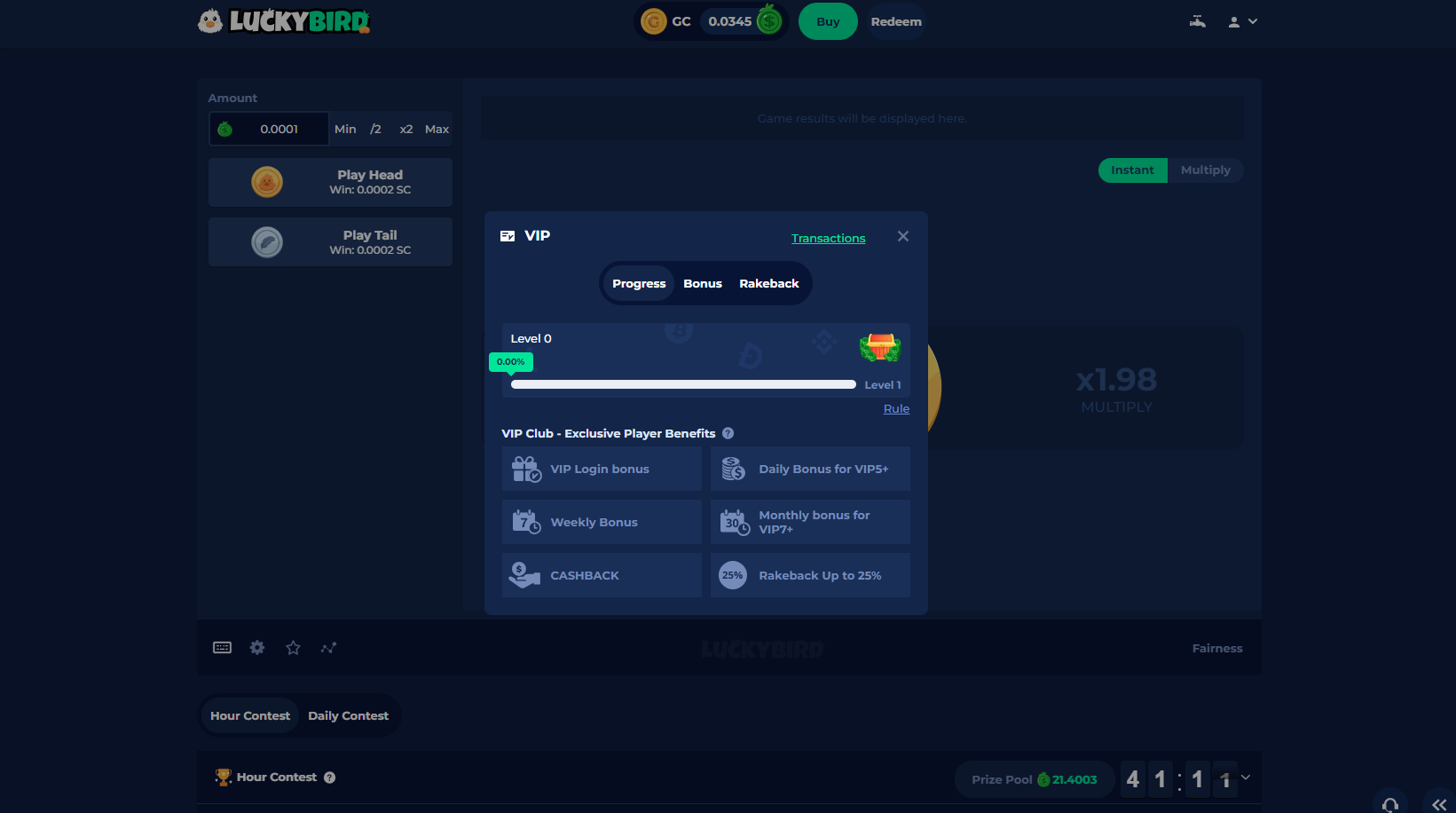Close the VIP dialog
The width and height of the screenshot is (1456, 813).
903,236
